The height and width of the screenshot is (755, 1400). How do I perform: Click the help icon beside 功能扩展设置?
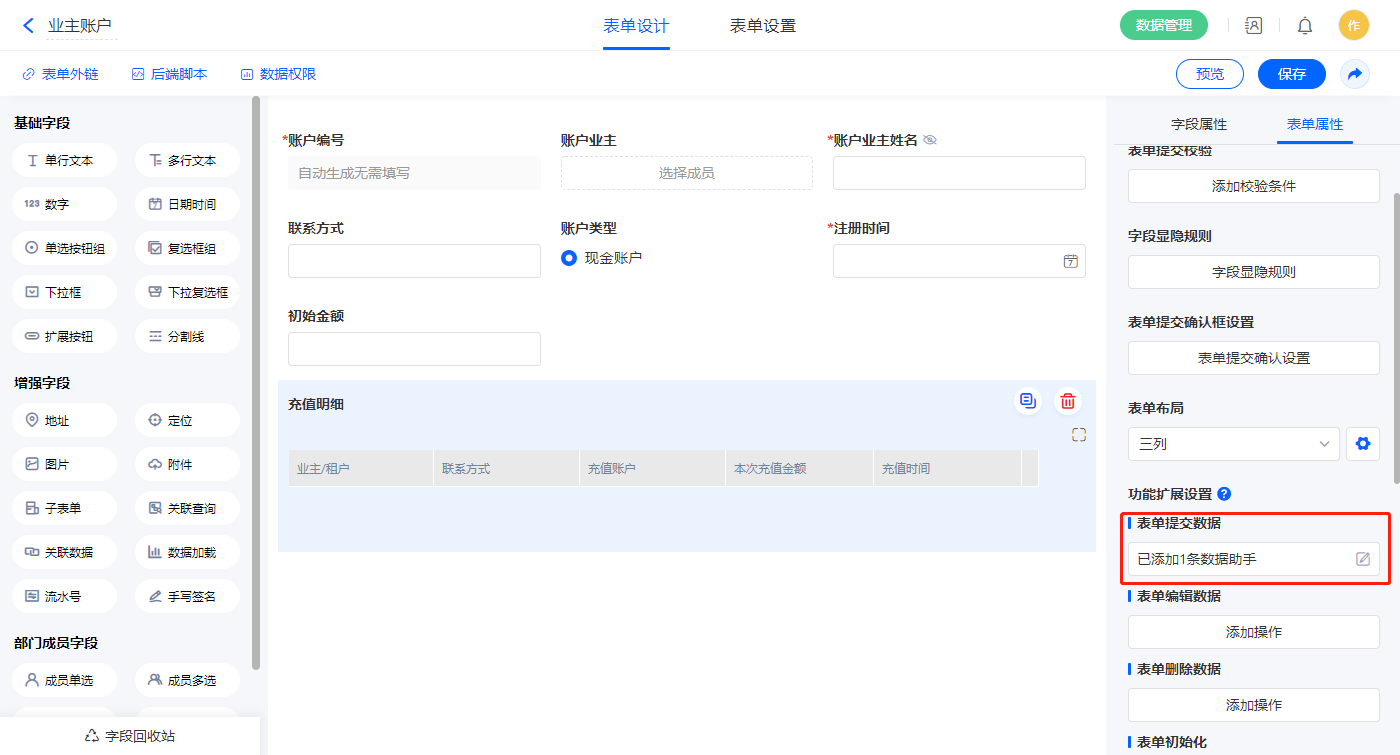pos(1224,494)
